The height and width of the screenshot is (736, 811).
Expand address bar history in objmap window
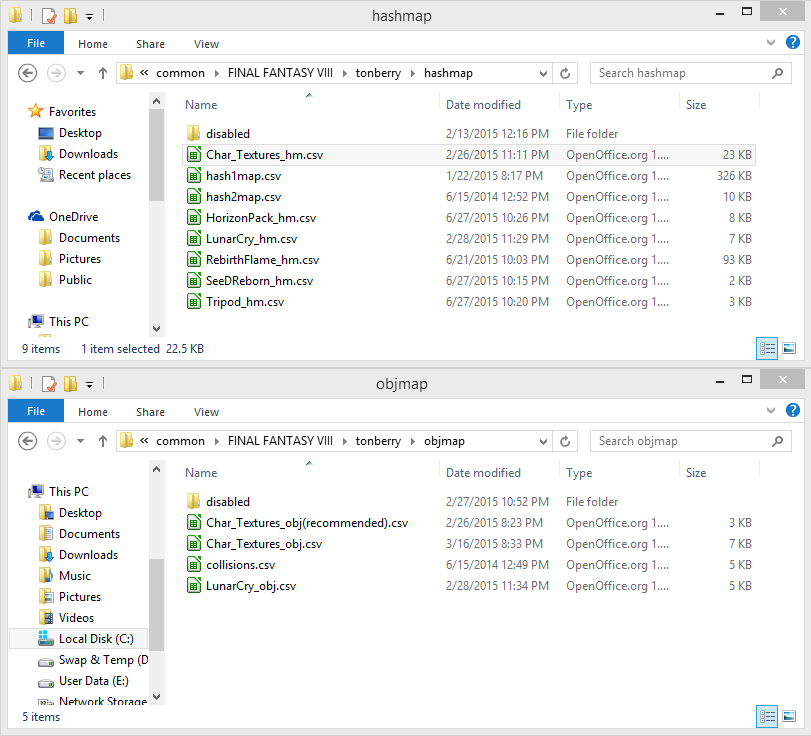pyautogui.click(x=543, y=441)
